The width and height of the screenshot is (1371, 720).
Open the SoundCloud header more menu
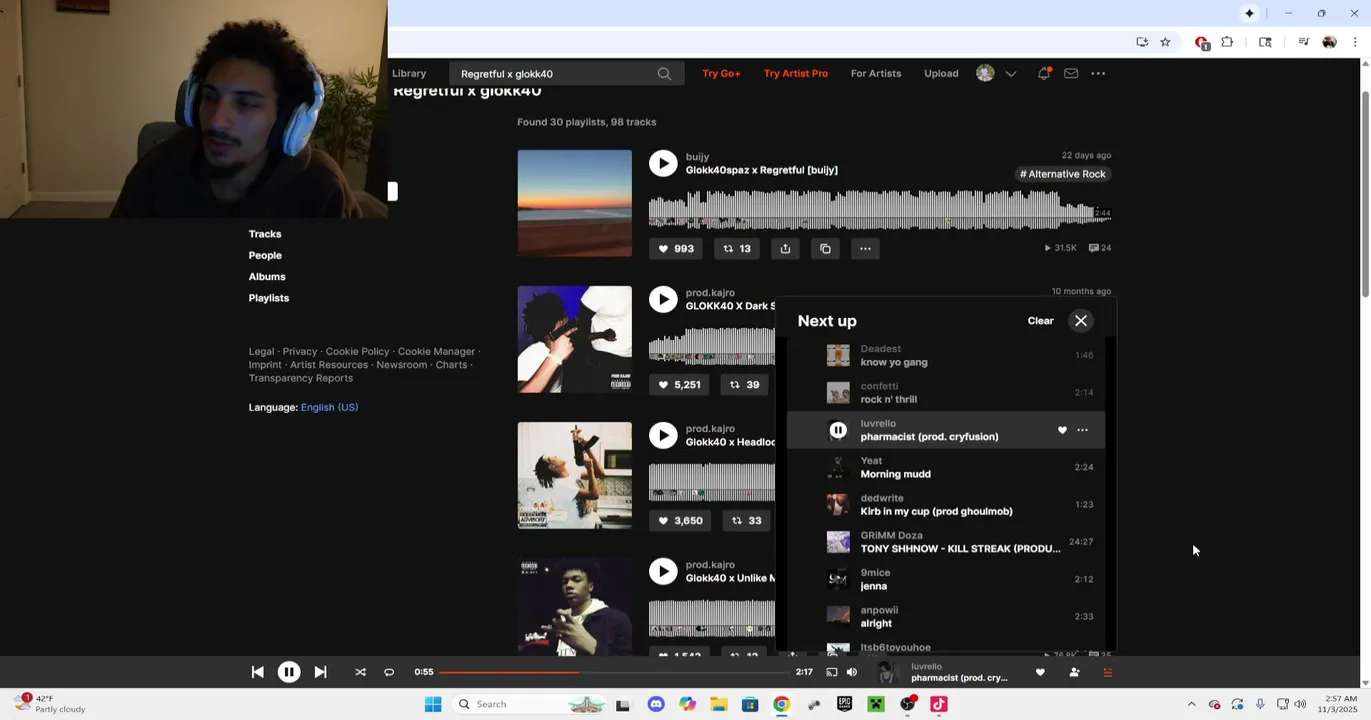coord(1098,73)
